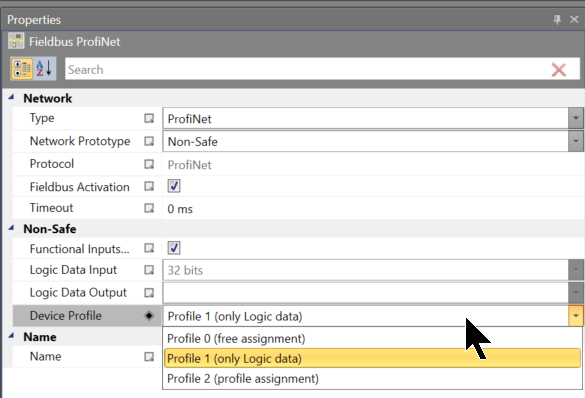Click the marker square beside Type property

(x=149, y=119)
